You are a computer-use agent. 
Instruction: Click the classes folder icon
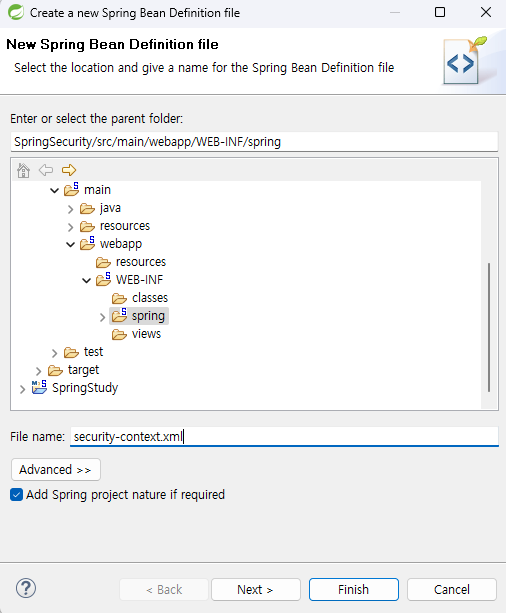(119, 299)
